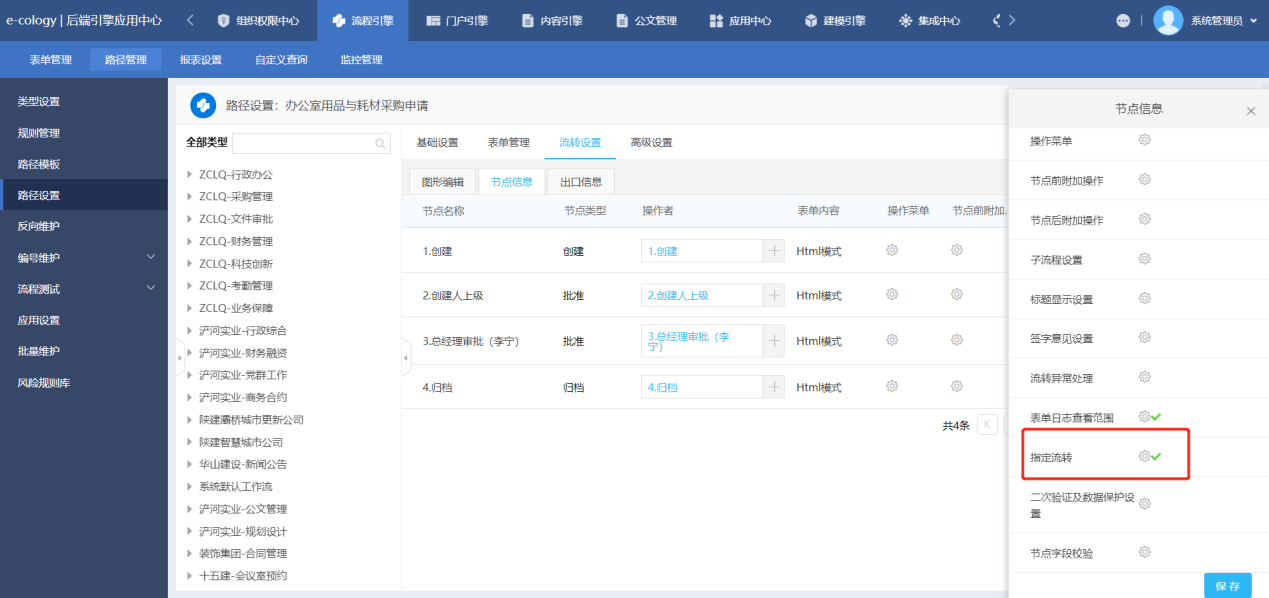Expand 编号维护 in left sidebar

point(151,257)
